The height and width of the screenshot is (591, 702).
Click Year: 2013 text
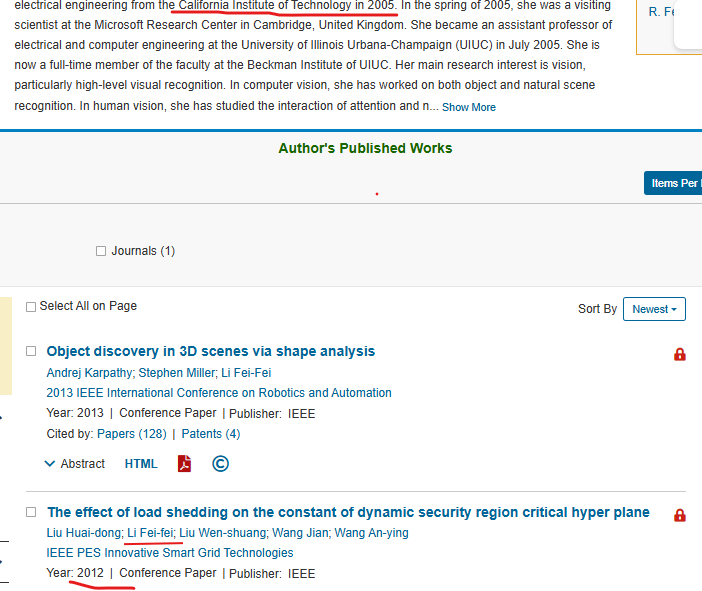tap(75, 413)
